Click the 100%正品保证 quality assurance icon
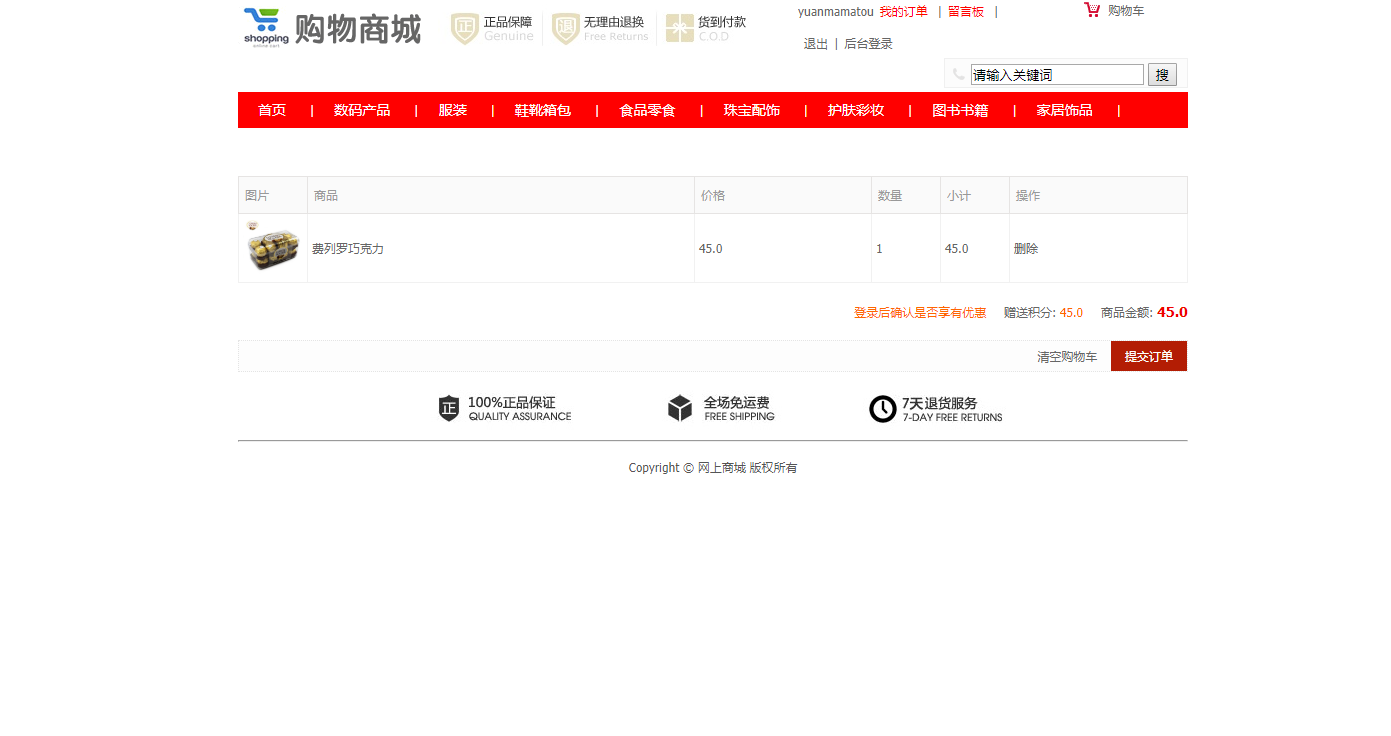The width and height of the screenshot is (1391, 736). (448, 407)
